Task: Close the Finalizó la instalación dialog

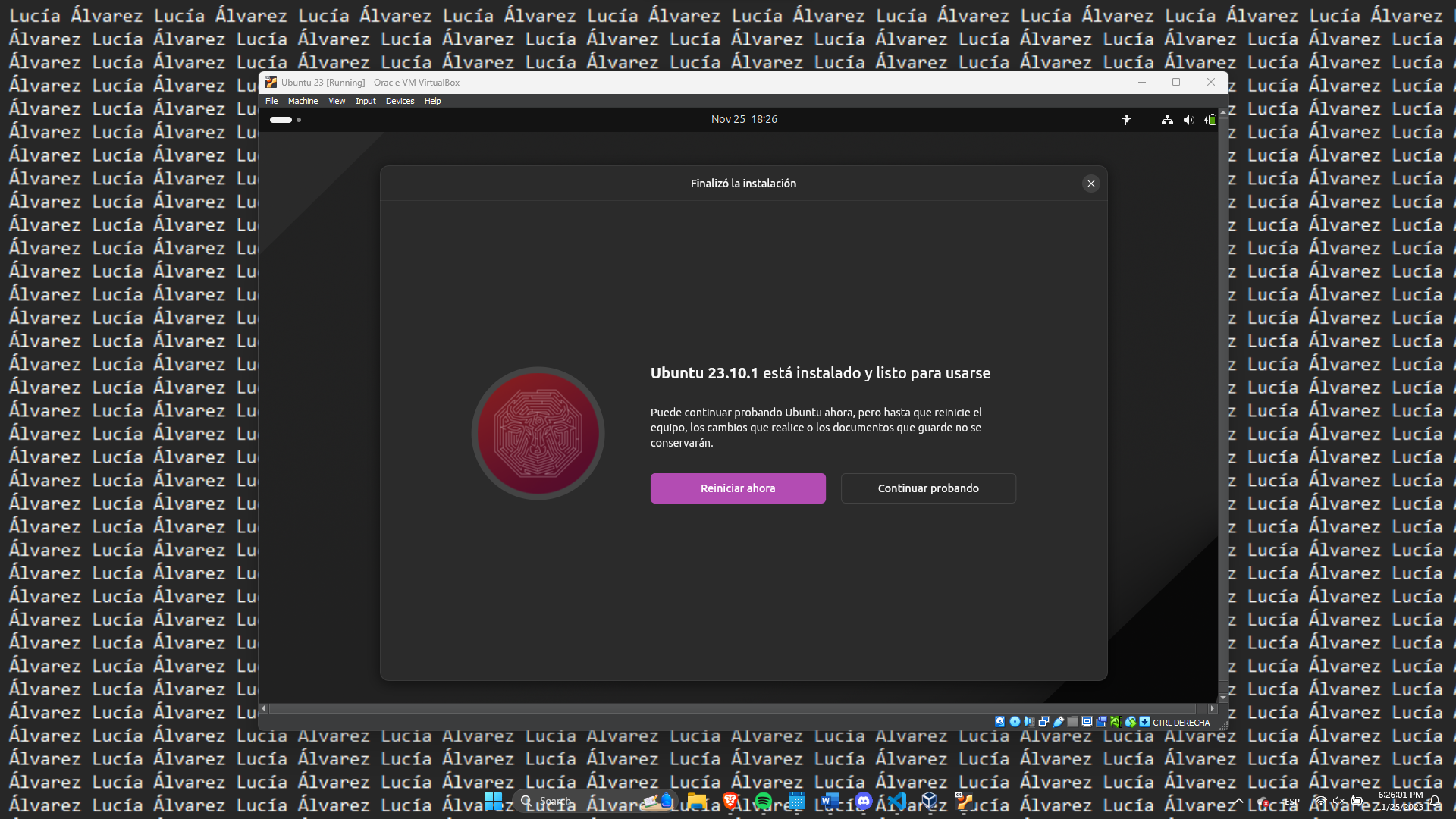Action: tap(1090, 184)
